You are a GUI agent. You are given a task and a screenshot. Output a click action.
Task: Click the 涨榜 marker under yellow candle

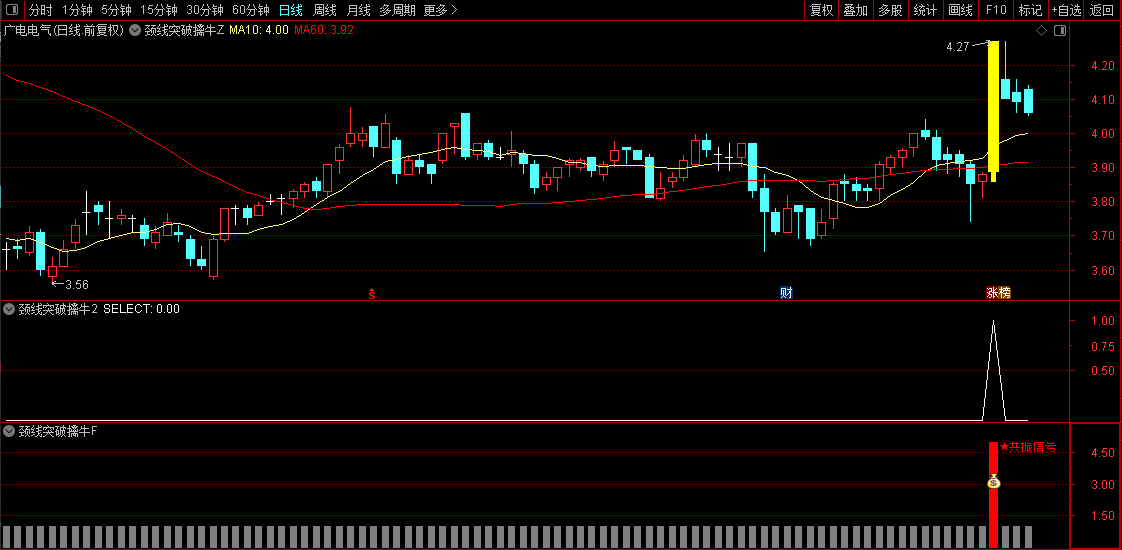[998, 293]
